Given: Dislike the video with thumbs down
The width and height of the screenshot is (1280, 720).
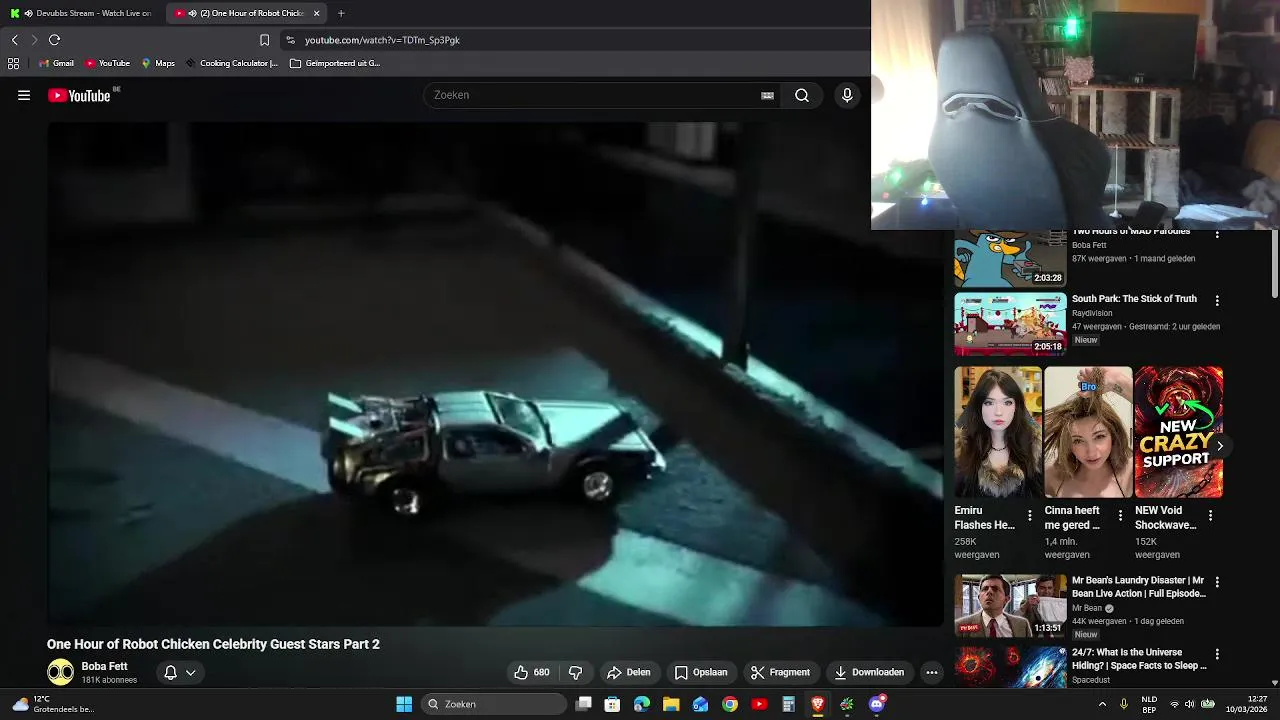Looking at the screenshot, I should (x=575, y=672).
